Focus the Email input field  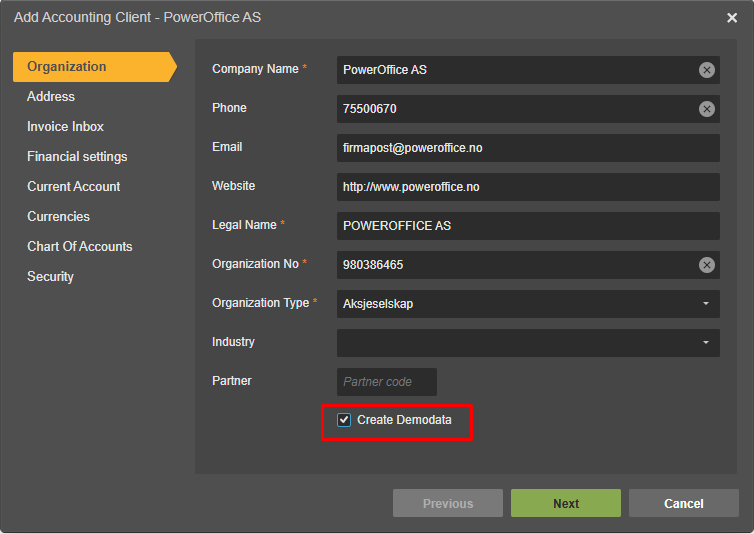pyautogui.click(x=528, y=148)
